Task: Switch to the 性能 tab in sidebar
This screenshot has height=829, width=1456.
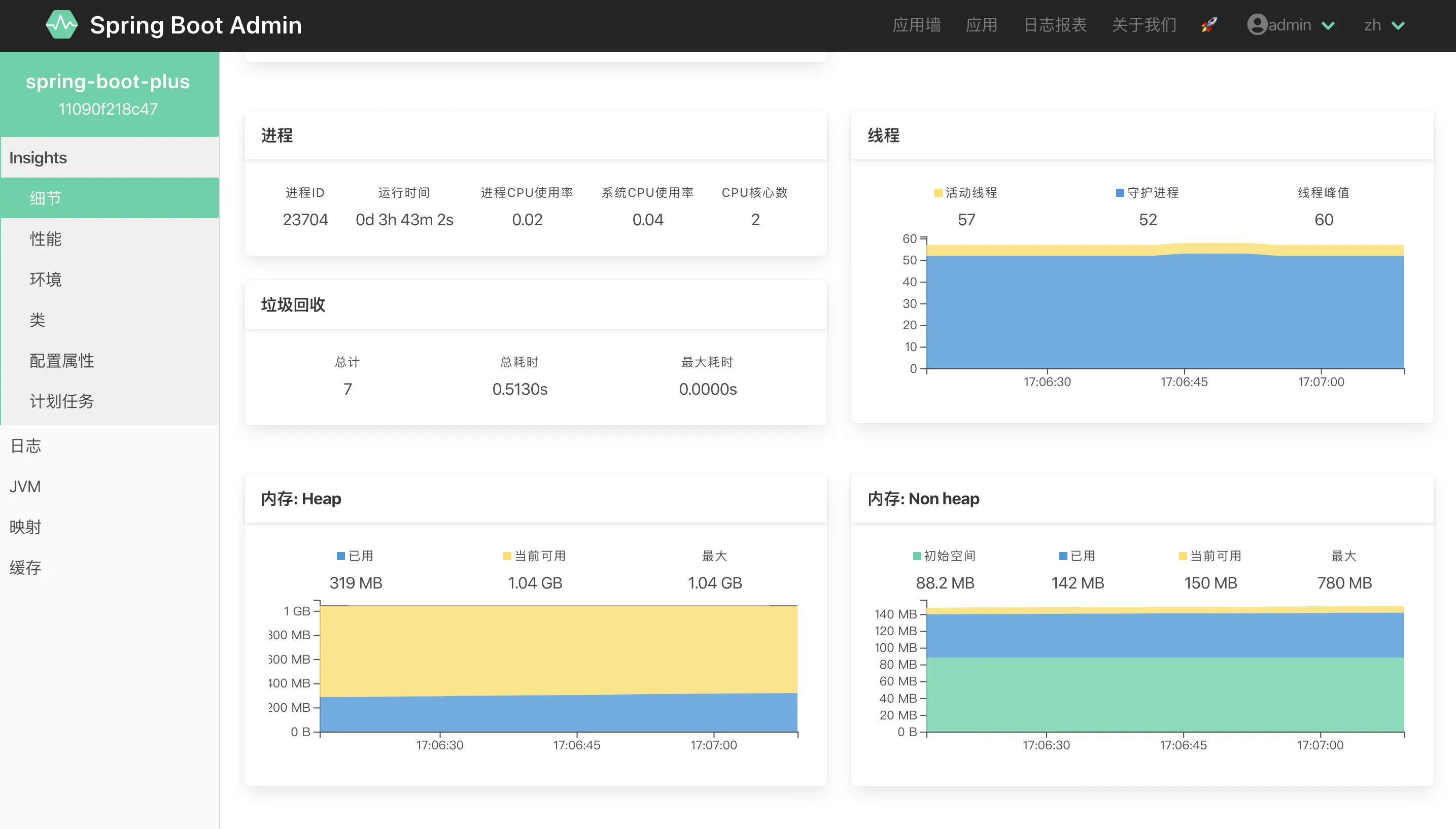Action: click(x=46, y=238)
